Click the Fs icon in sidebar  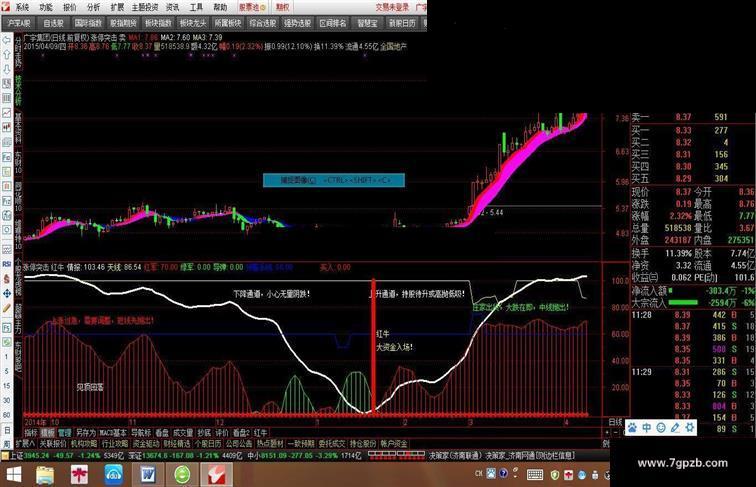(x=7, y=328)
